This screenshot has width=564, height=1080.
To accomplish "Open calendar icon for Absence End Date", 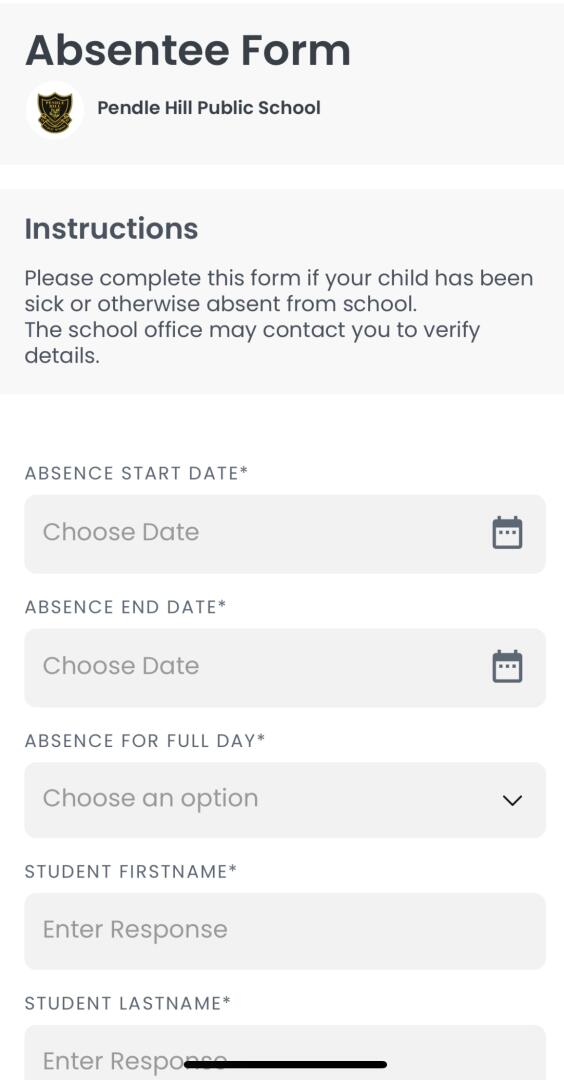I will click(x=508, y=666).
